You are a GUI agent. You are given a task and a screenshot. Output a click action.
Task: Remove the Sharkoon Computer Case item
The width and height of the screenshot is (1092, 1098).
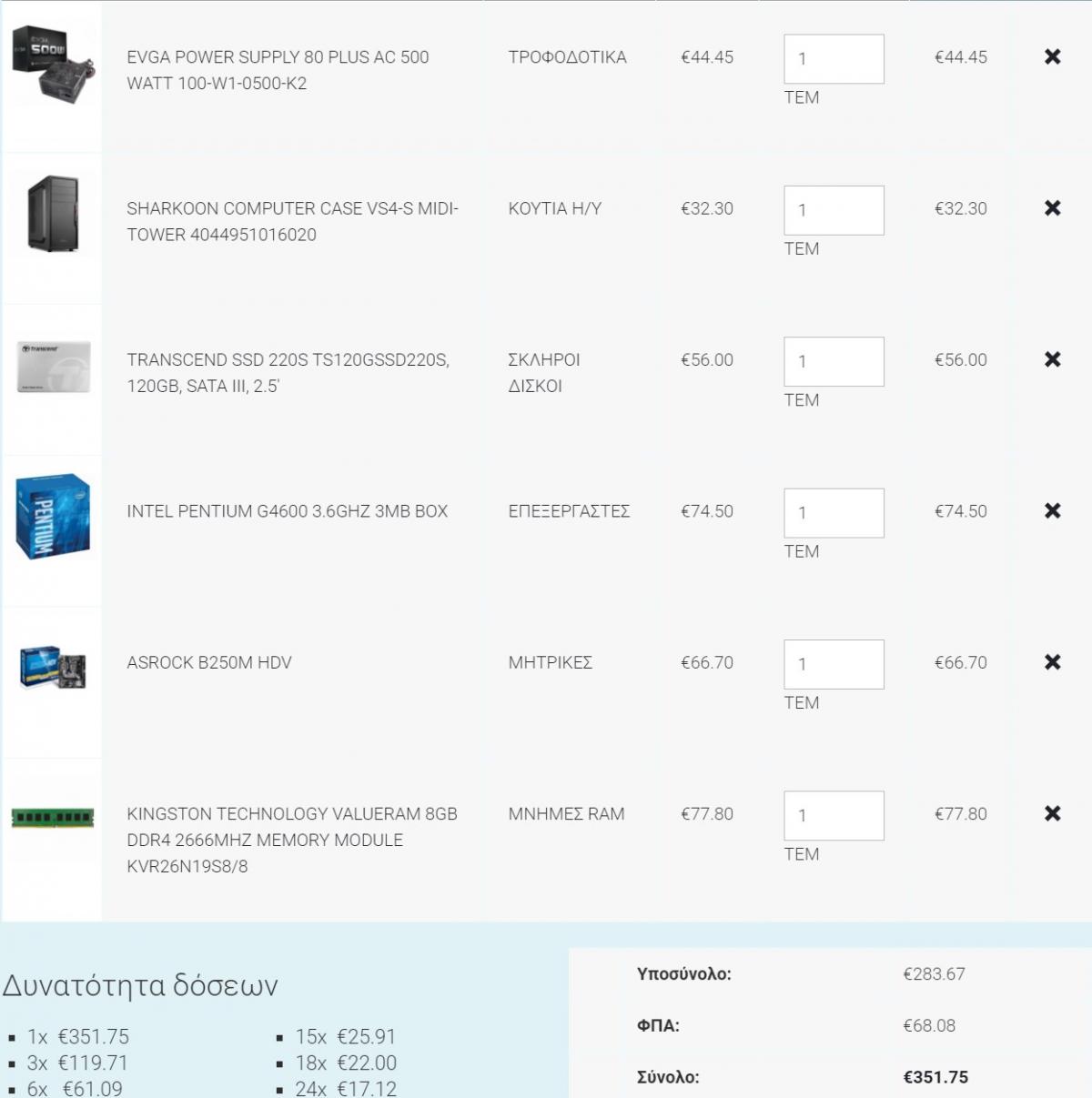pyautogui.click(x=1053, y=208)
